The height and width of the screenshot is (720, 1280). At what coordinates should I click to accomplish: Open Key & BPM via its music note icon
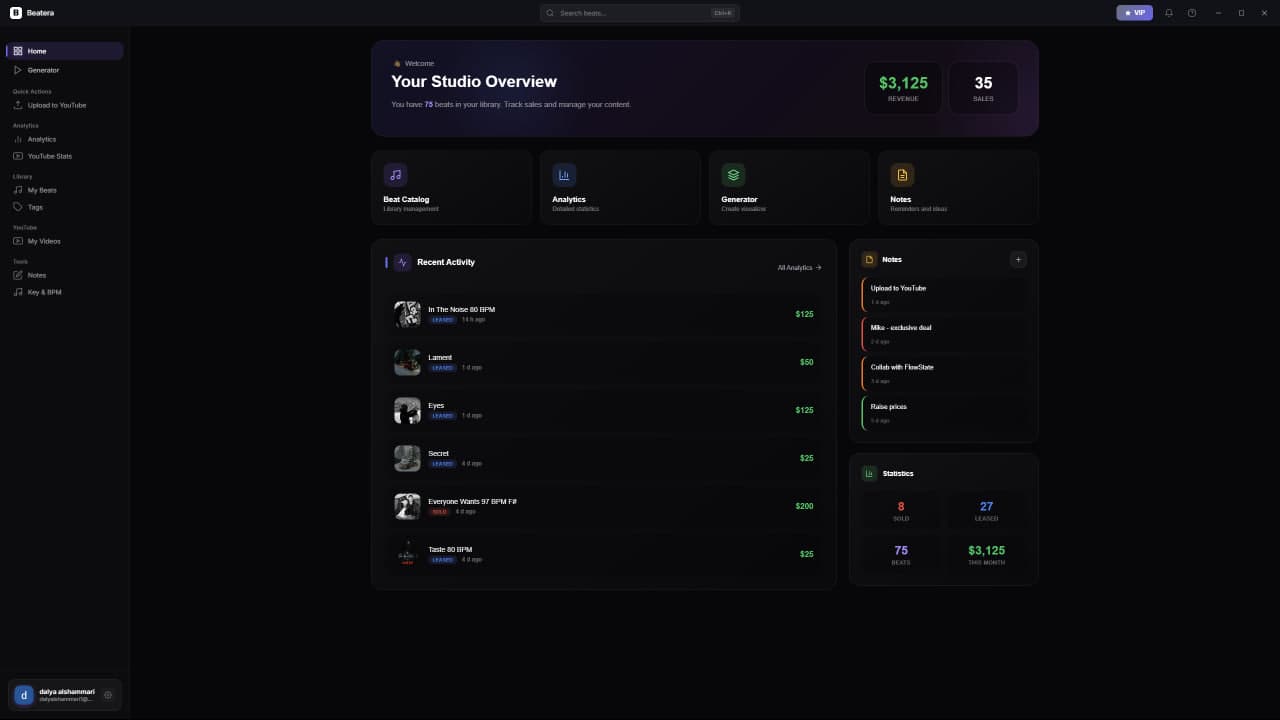click(x=20, y=292)
